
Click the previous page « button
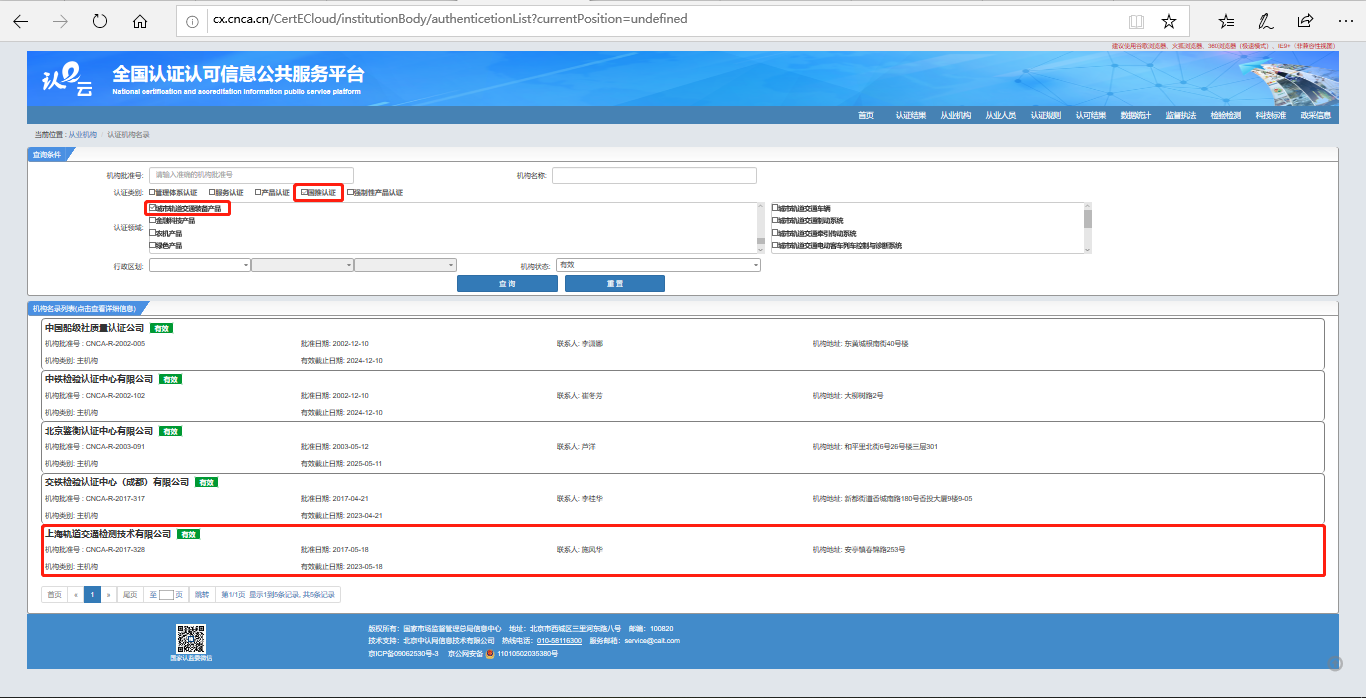coord(76,594)
